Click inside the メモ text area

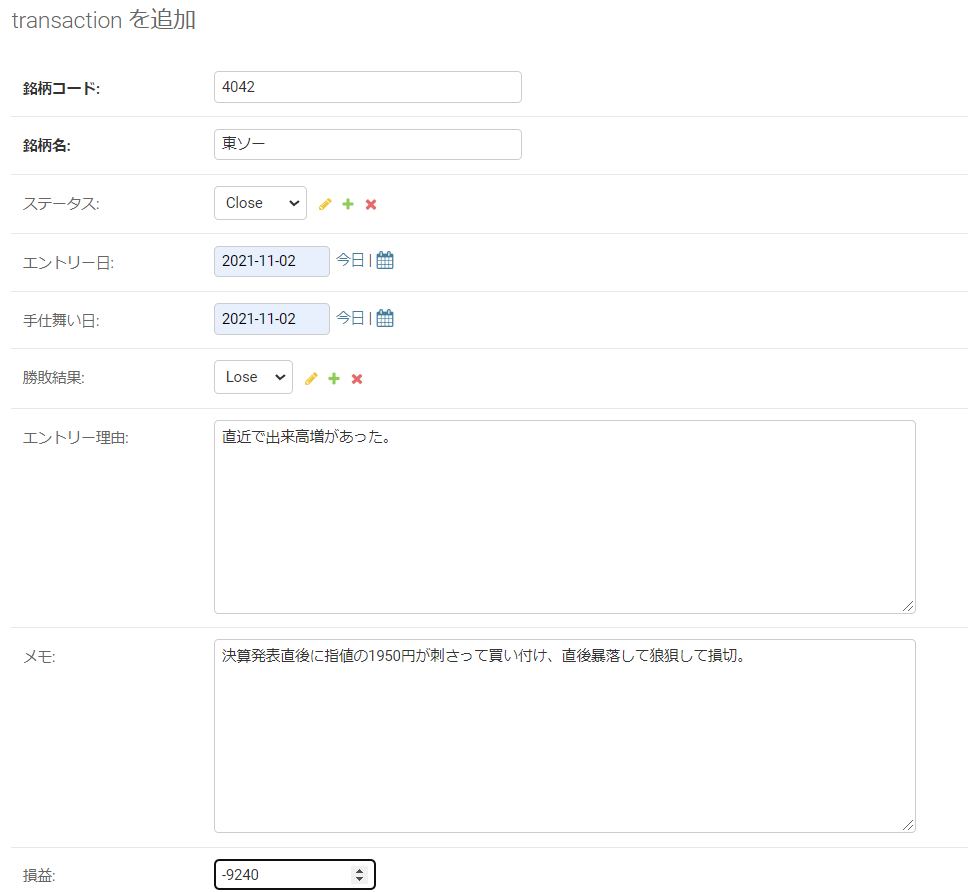click(564, 736)
